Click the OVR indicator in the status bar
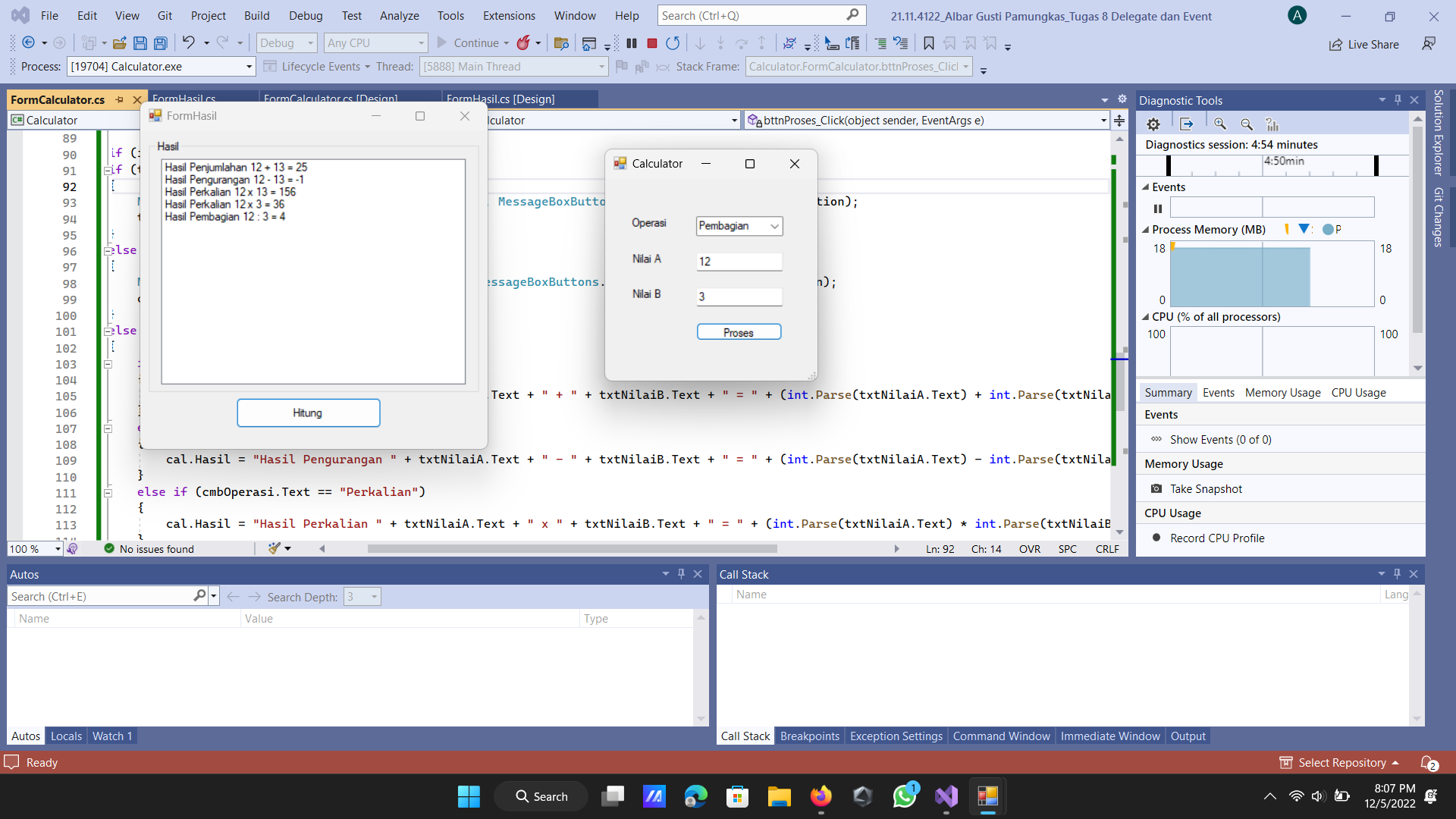 [1030, 548]
